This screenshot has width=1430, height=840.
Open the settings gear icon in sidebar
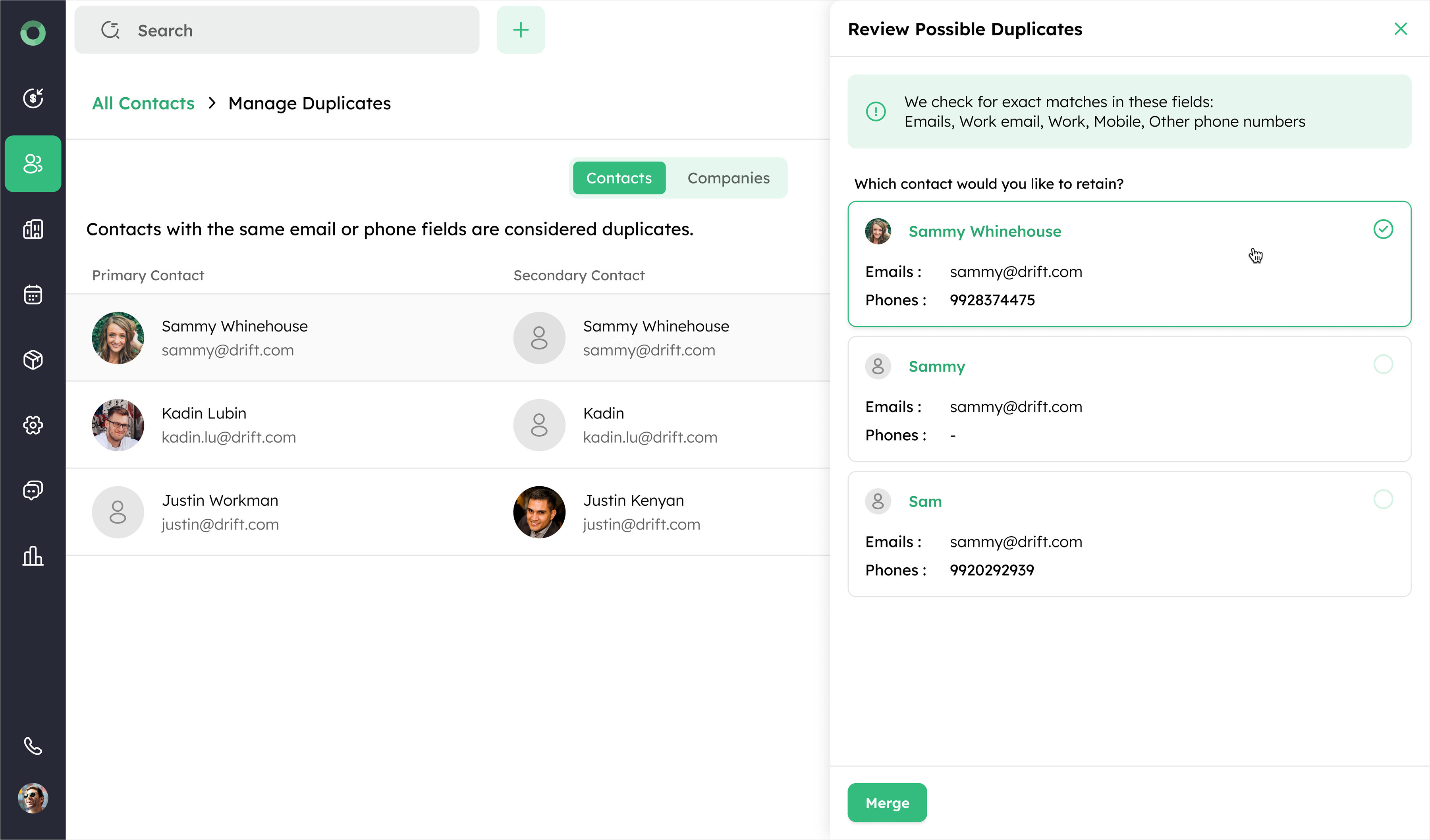(x=33, y=425)
